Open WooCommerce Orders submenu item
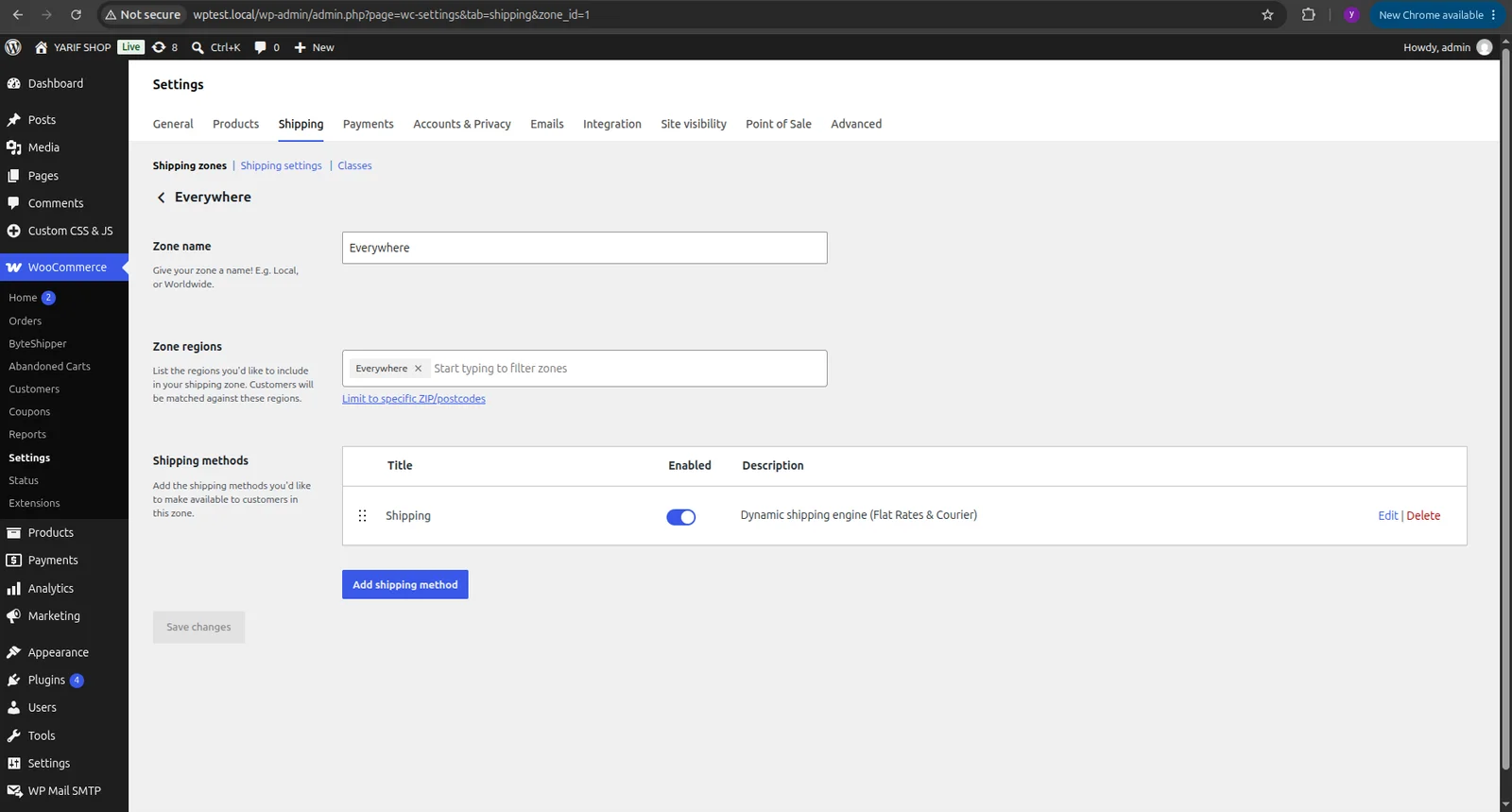This screenshot has width=1512, height=812. click(x=26, y=321)
